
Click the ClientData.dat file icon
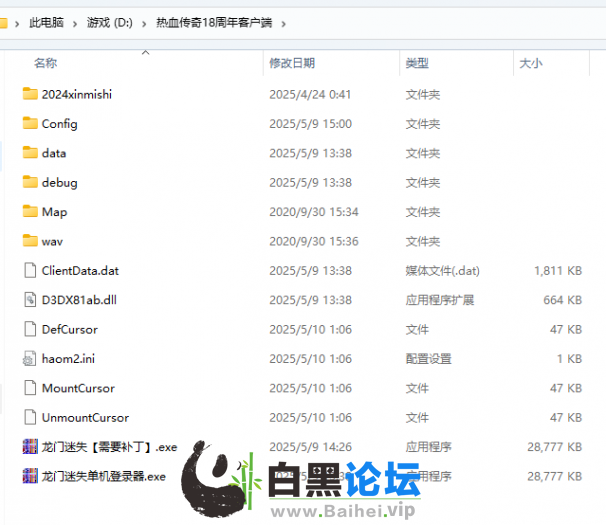30,270
